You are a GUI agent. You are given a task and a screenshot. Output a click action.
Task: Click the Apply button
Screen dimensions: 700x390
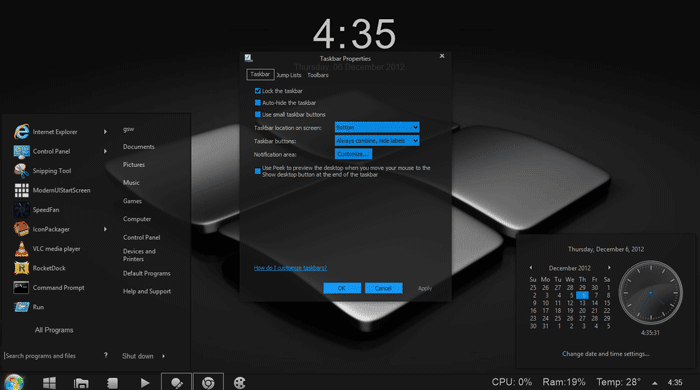(425, 288)
